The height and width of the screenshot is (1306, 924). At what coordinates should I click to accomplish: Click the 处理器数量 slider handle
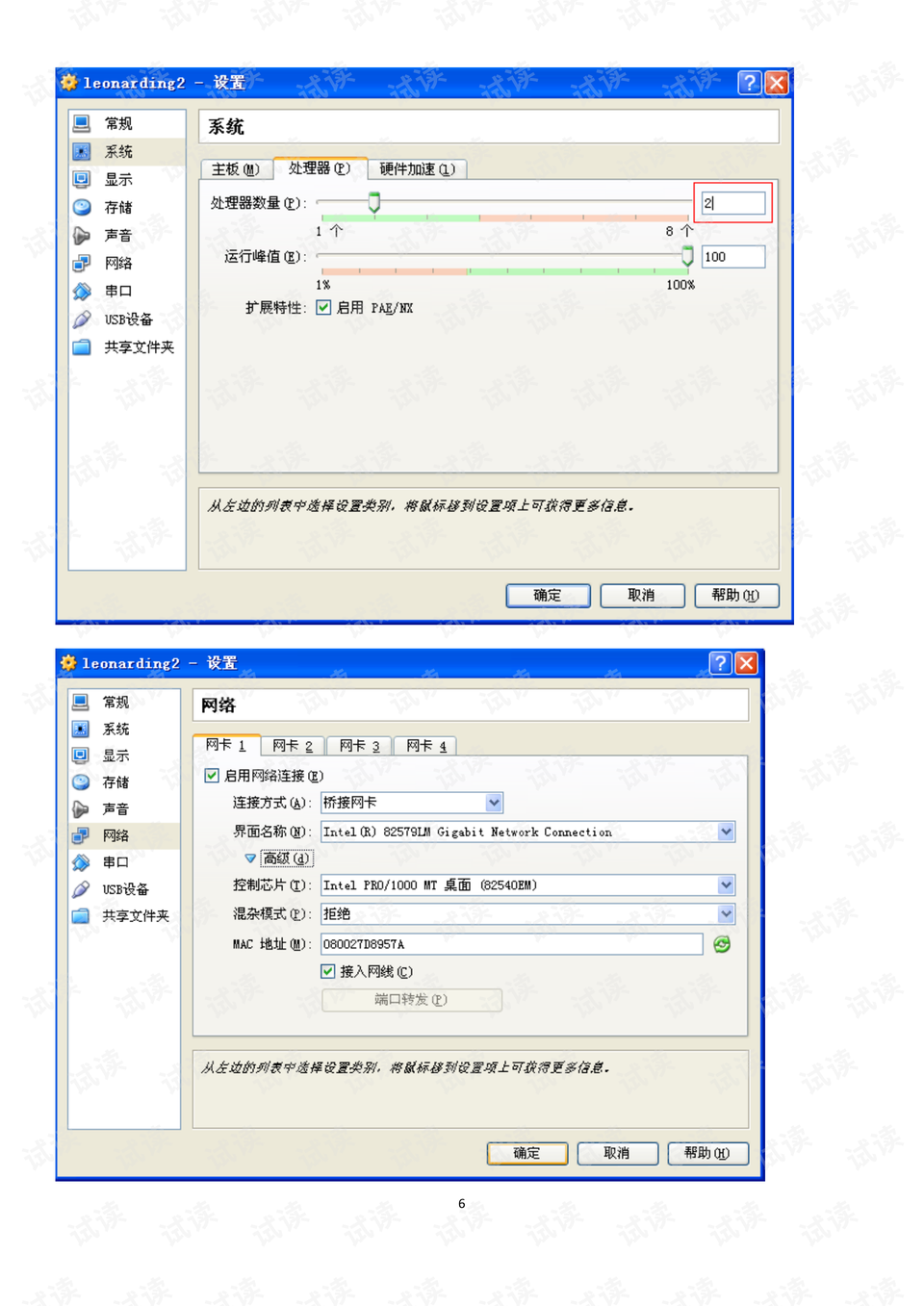click(374, 202)
